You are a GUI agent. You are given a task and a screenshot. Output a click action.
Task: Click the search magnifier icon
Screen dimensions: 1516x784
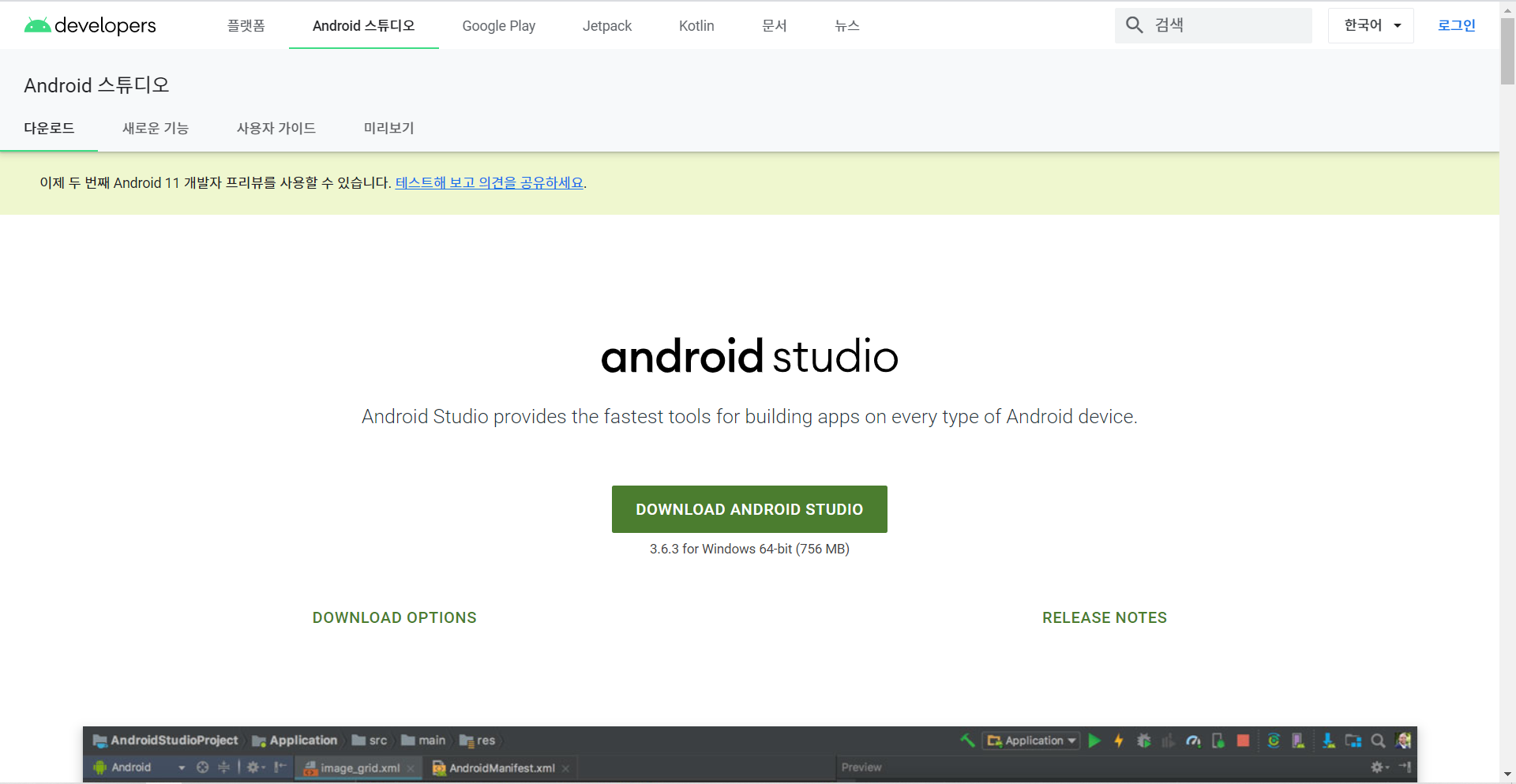(1134, 25)
